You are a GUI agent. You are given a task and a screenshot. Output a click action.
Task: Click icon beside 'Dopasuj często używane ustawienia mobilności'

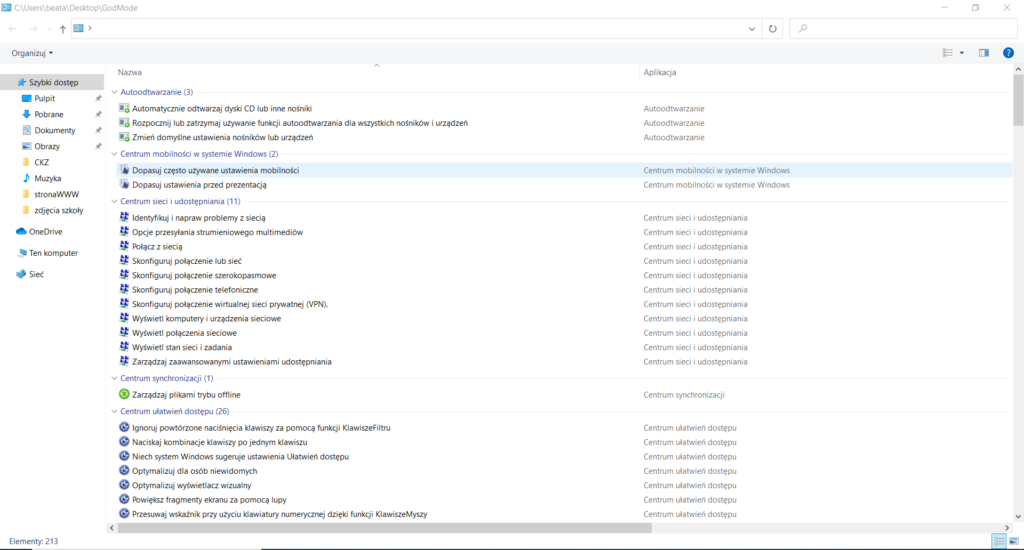tap(124, 170)
